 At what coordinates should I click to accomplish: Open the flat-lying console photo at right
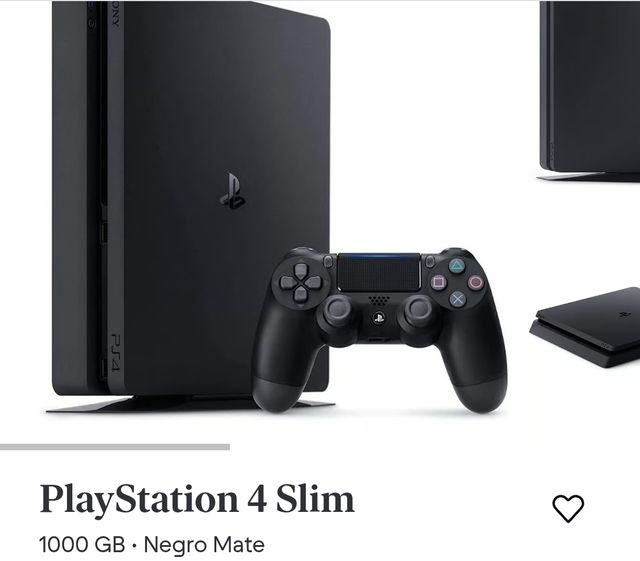pos(585,327)
